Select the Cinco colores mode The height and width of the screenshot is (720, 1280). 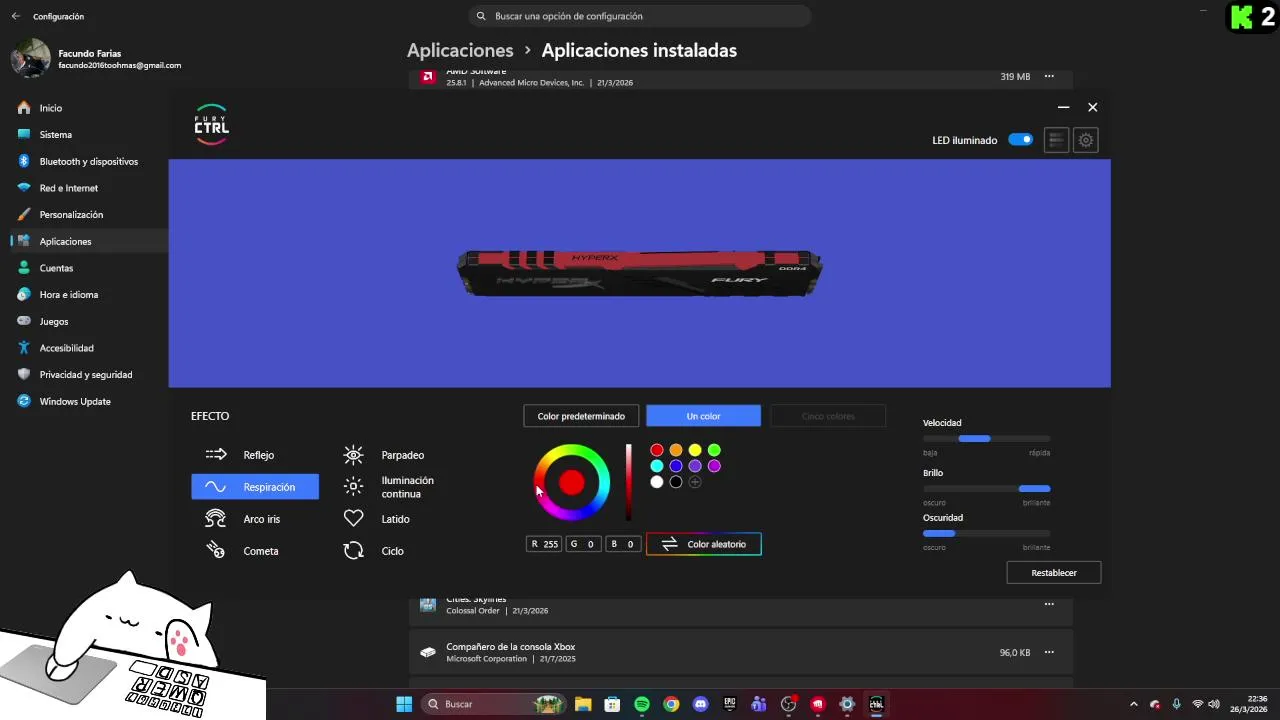(828, 416)
